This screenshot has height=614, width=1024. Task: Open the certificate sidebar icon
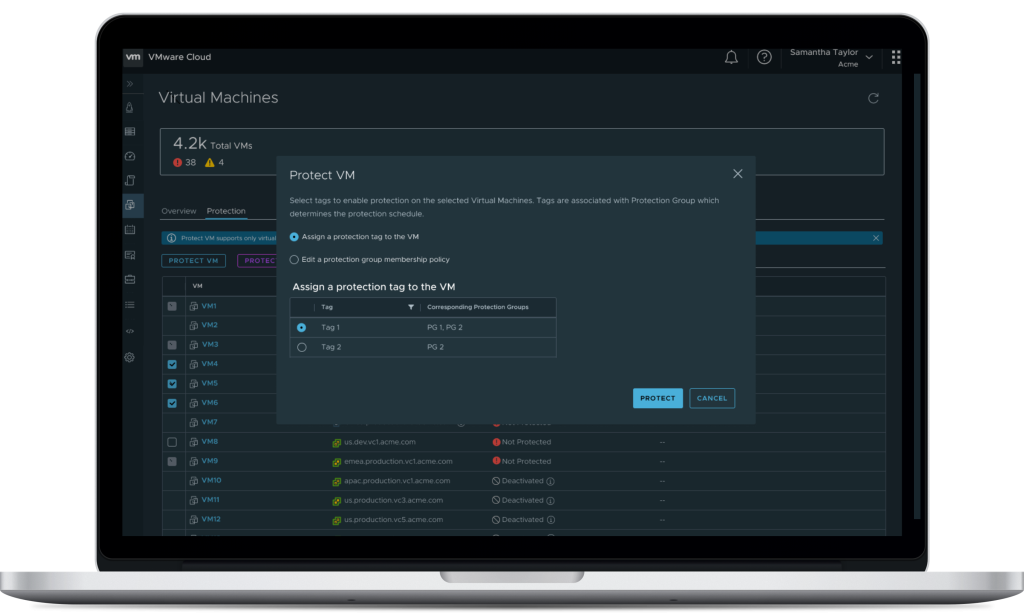(130, 255)
